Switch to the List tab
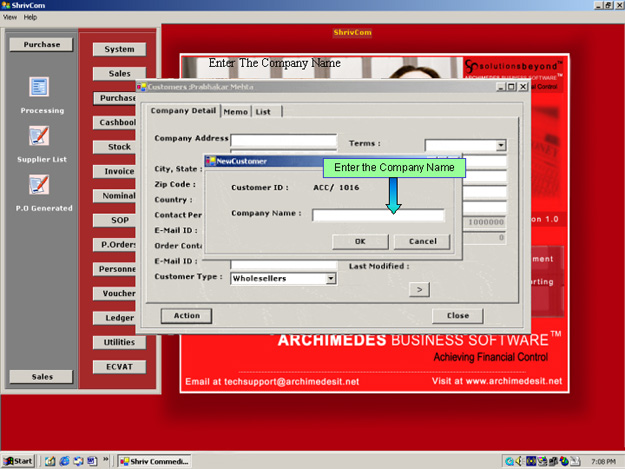 point(262,112)
